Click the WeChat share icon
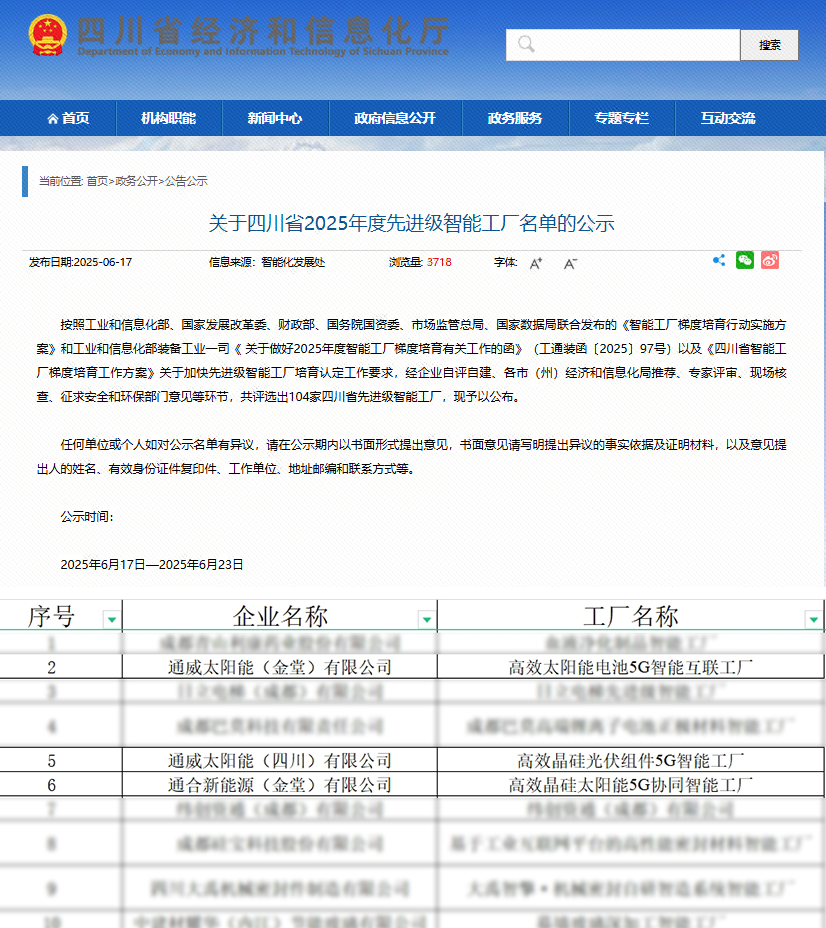The height and width of the screenshot is (928, 826). [744, 260]
